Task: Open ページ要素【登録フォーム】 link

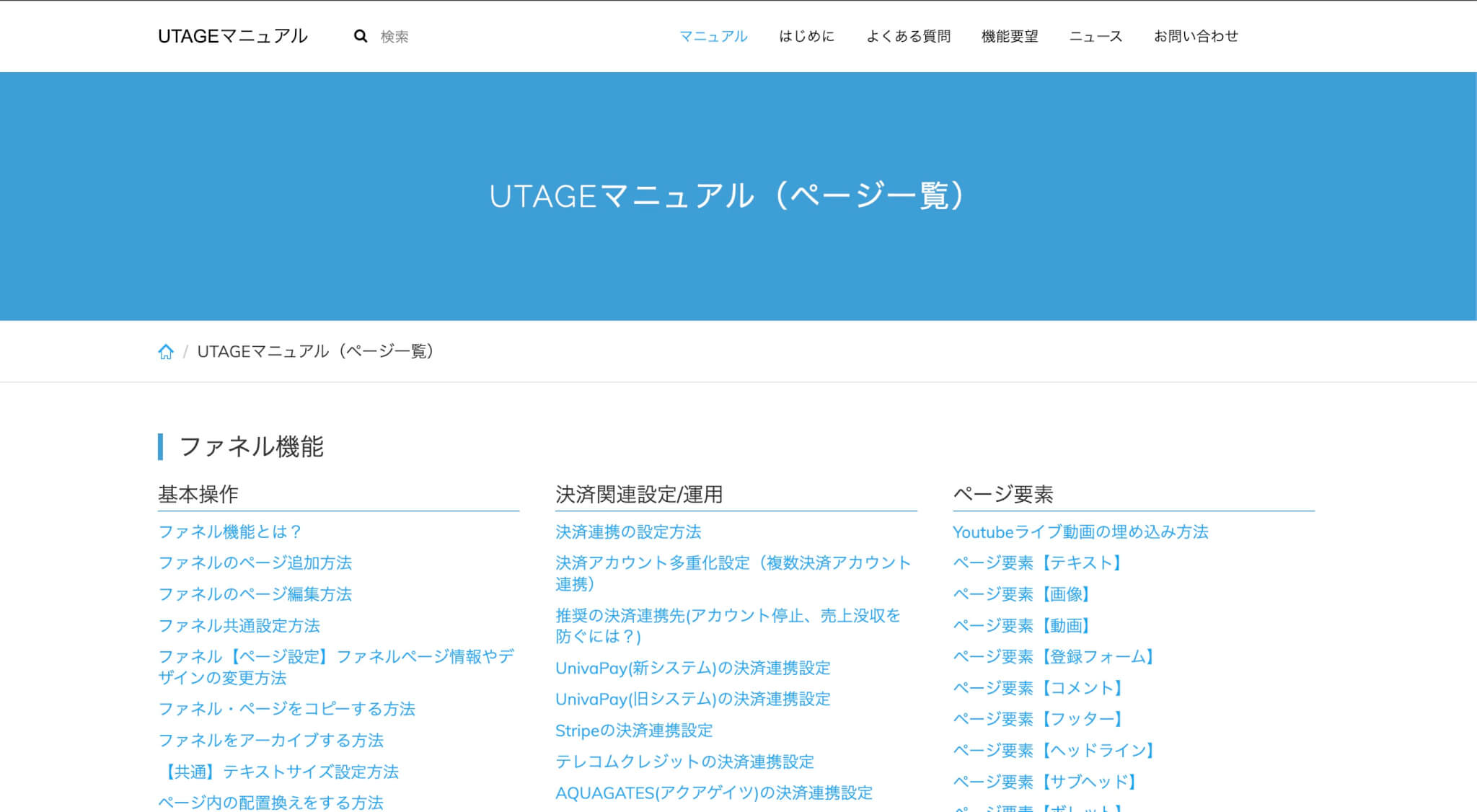Action: pyautogui.click(x=1054, y=656)
